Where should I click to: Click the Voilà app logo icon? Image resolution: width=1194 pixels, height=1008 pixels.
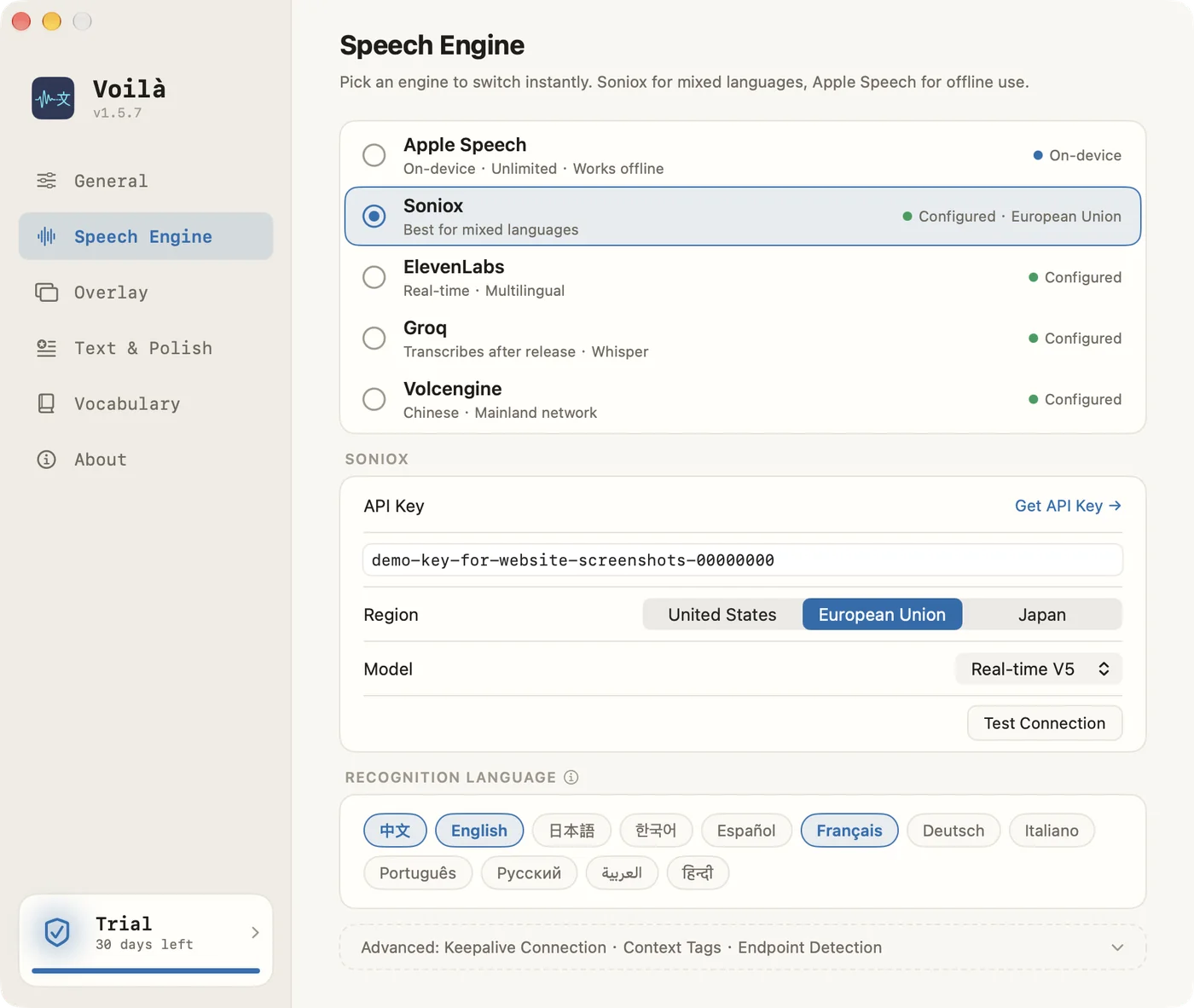(53, 98)
